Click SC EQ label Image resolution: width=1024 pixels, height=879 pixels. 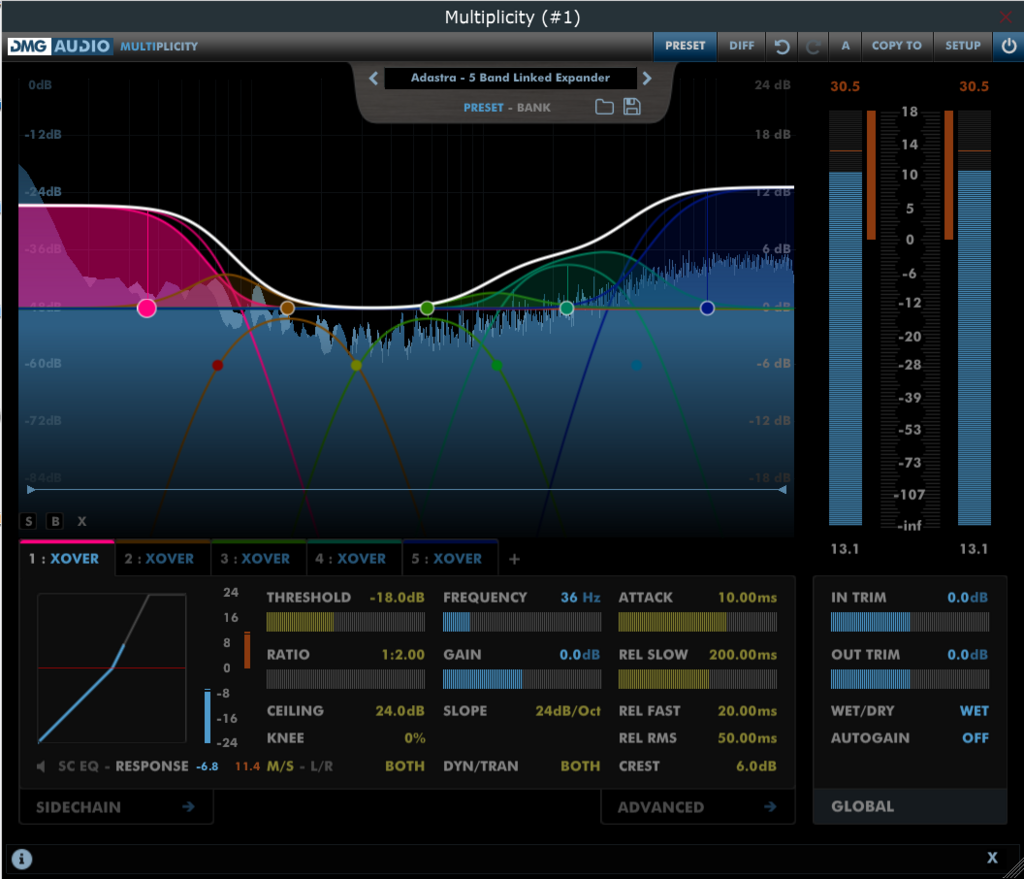pyautogui.click(x=78, y=766)
